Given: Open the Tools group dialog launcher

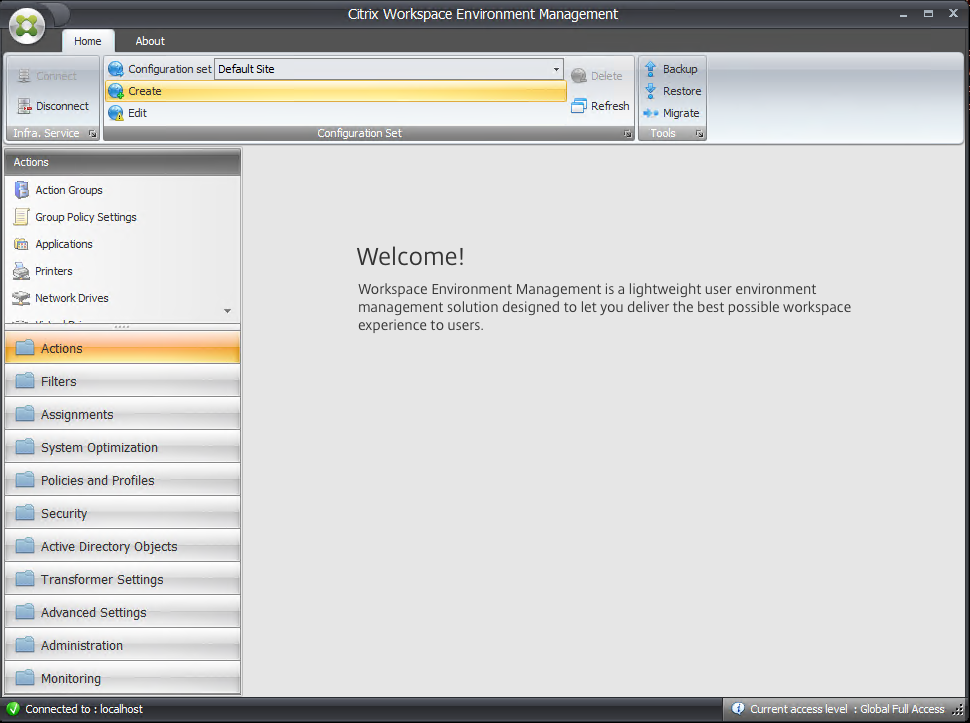Looking at the screenshot, I should pos(699,133).
